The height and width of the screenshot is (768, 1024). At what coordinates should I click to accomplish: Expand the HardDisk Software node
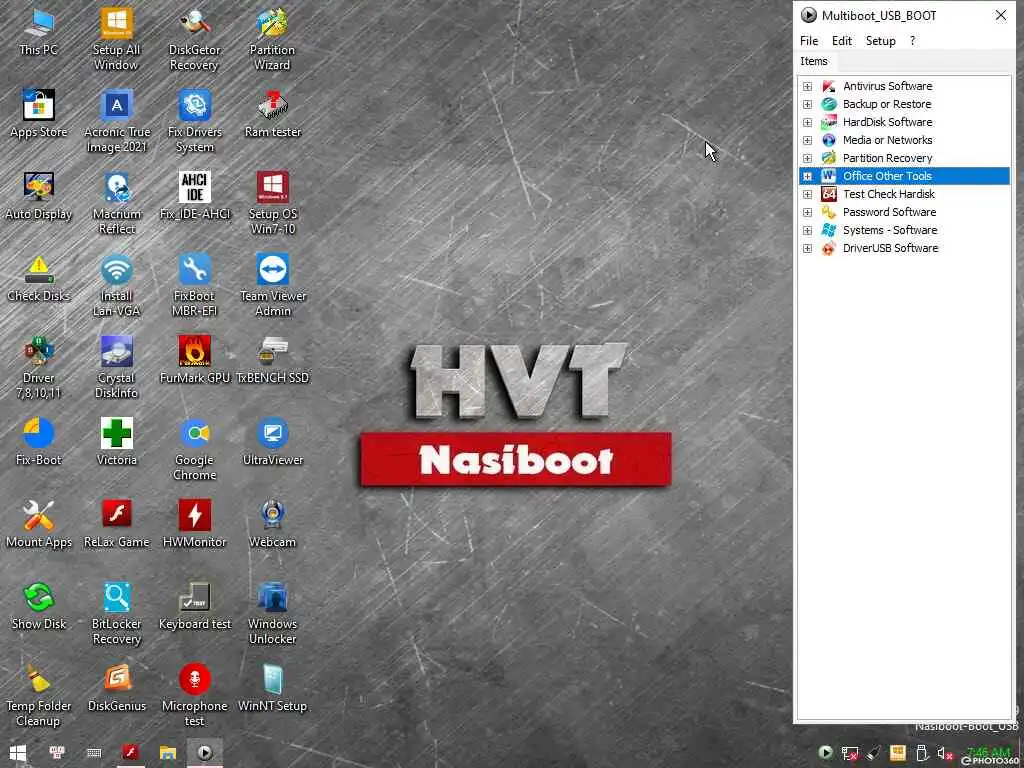pos(807,122)
